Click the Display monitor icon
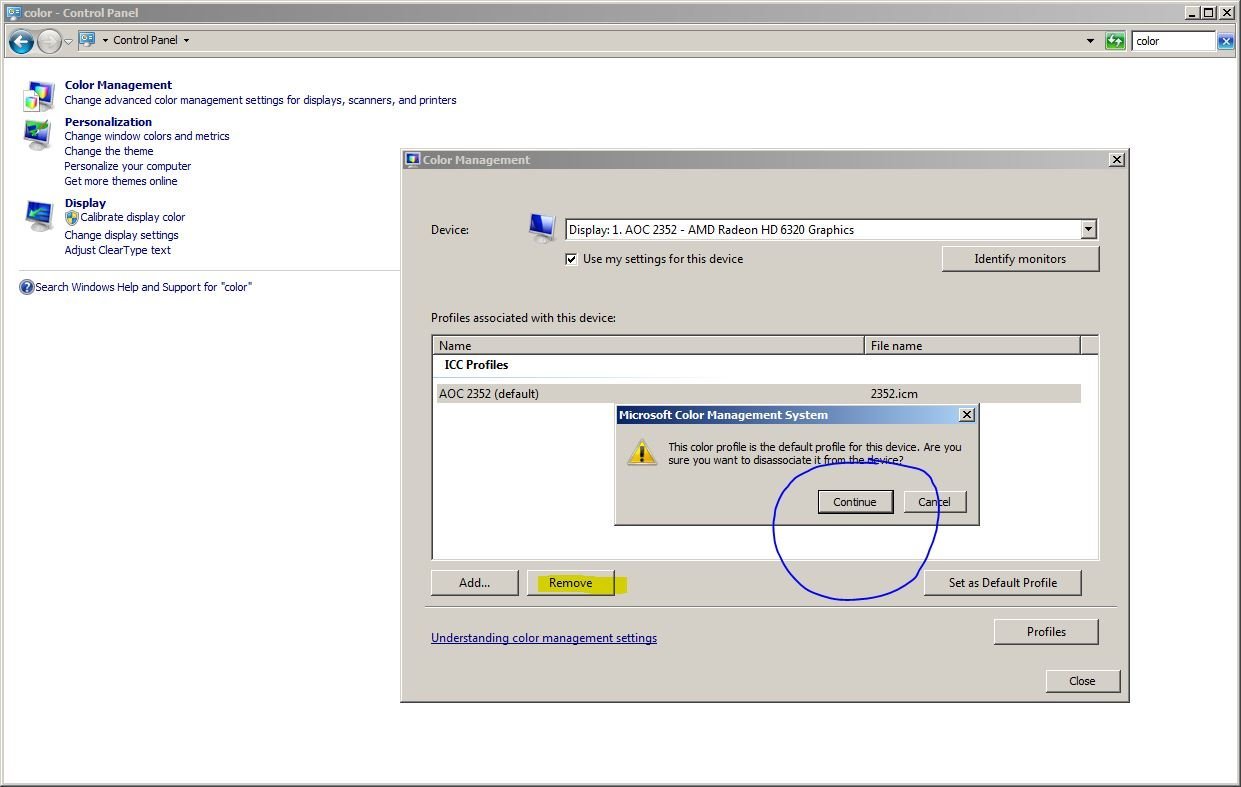This screenshot has width=1241, height=787. point(39,215)
